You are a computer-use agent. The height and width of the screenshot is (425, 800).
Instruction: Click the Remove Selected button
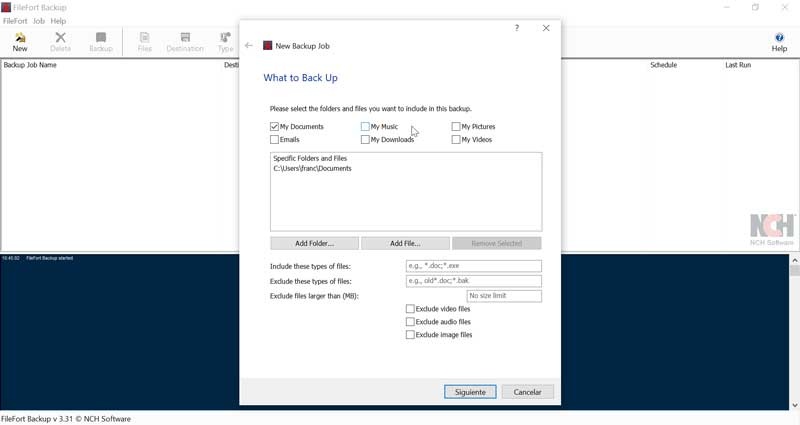click(496, 243)
